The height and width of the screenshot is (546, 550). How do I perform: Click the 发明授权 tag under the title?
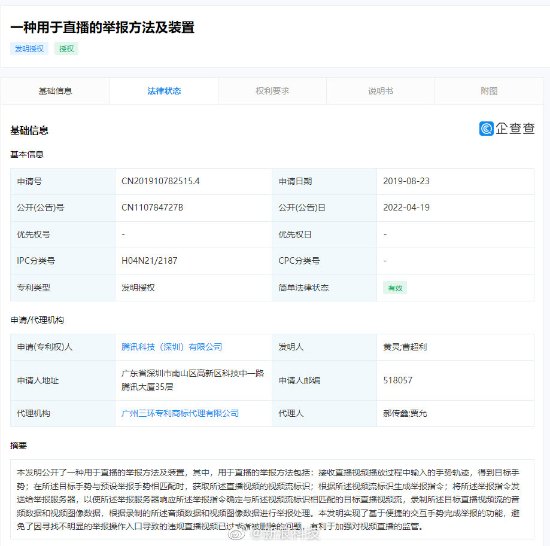(29, 49)
